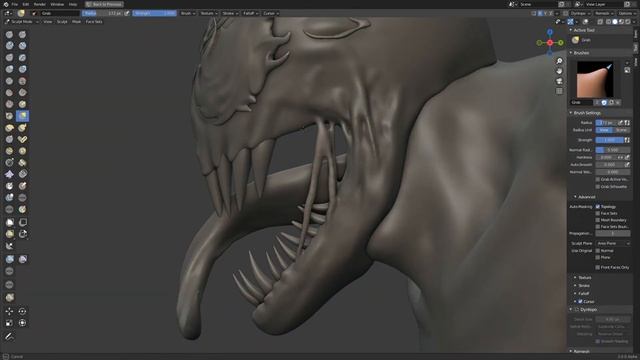Open the File menu

pos(15,4)
